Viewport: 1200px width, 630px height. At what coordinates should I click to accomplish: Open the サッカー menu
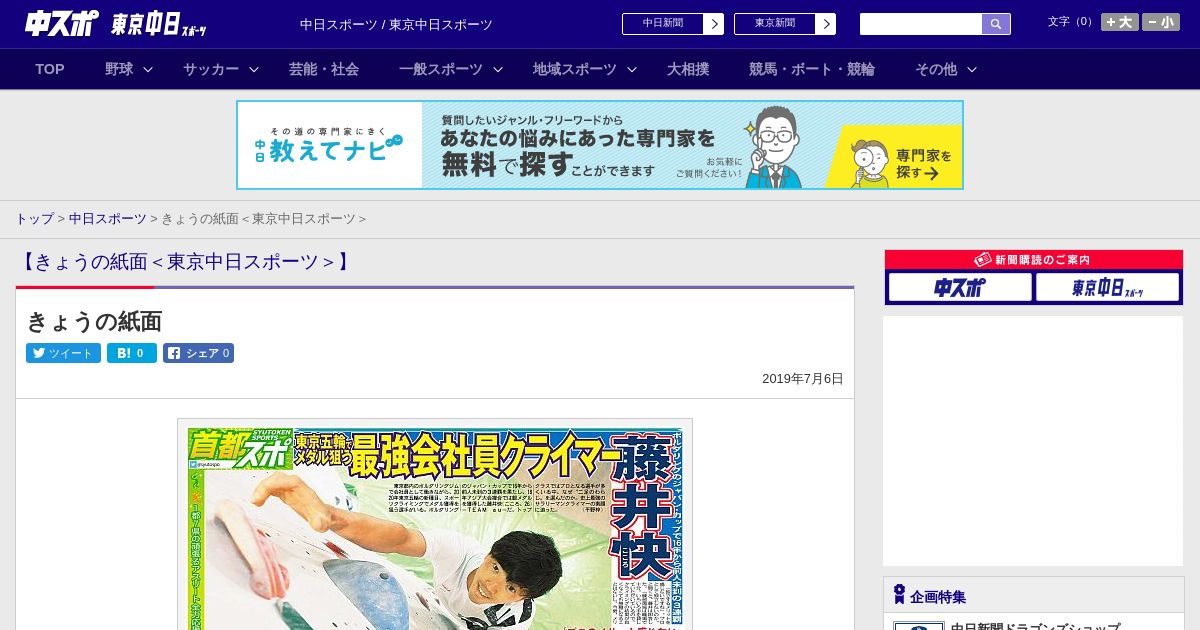pyautogui.click(x=211, y=69)
